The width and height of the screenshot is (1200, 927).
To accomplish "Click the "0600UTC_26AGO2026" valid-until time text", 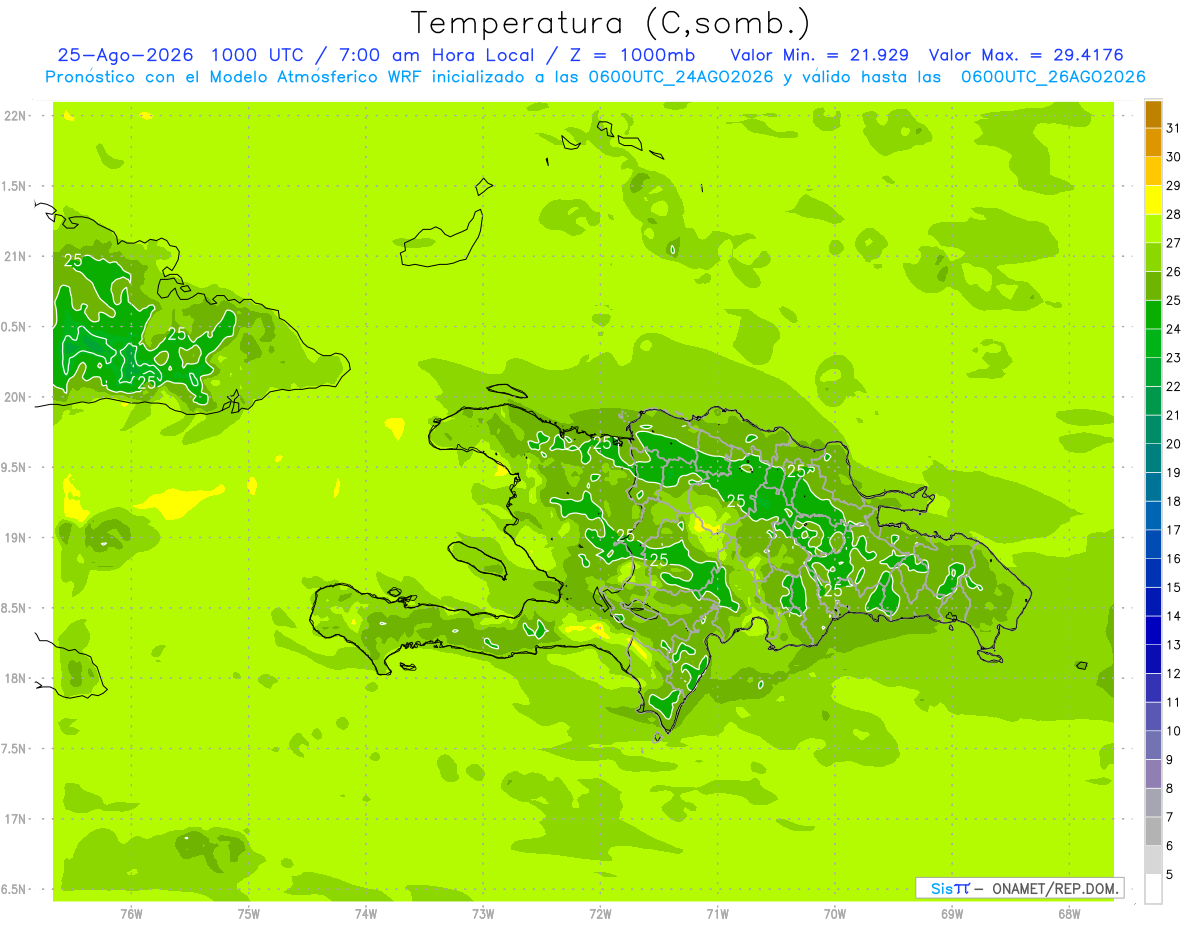I will coord(1053,77).
